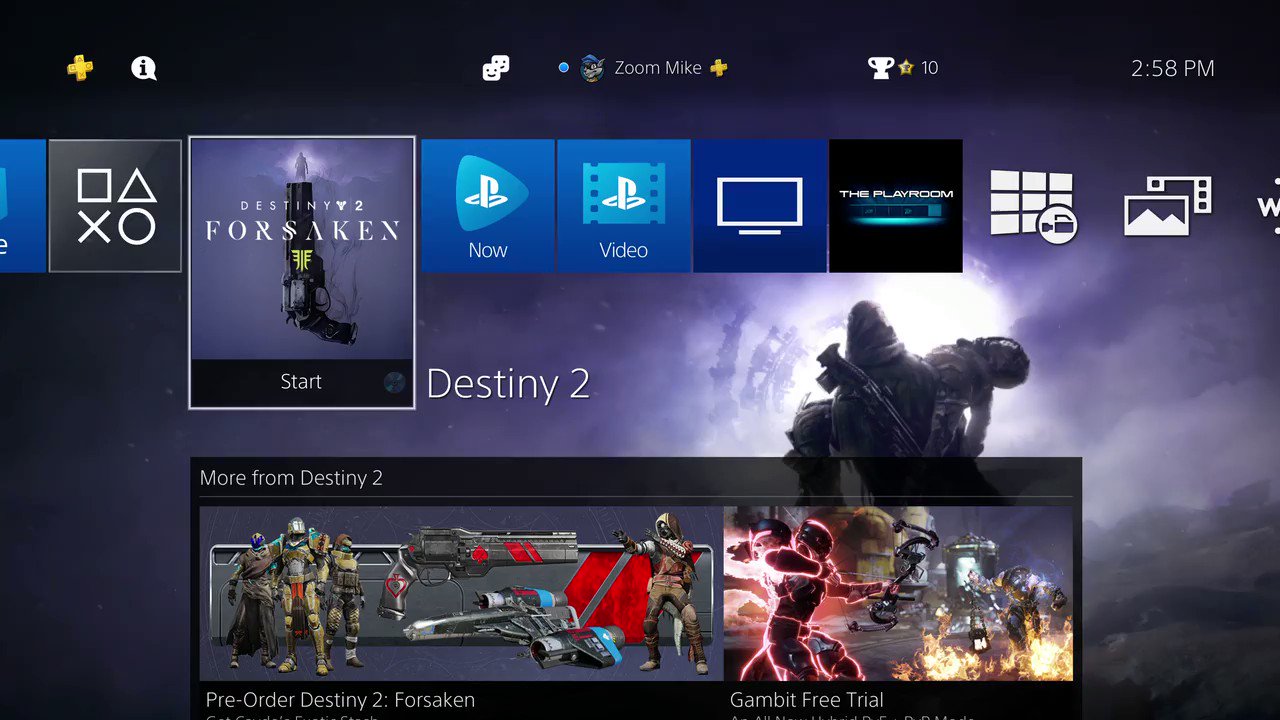Open the Zoom Mike profile
This screenshot has width=1280, height=720.
coord(642,68)
